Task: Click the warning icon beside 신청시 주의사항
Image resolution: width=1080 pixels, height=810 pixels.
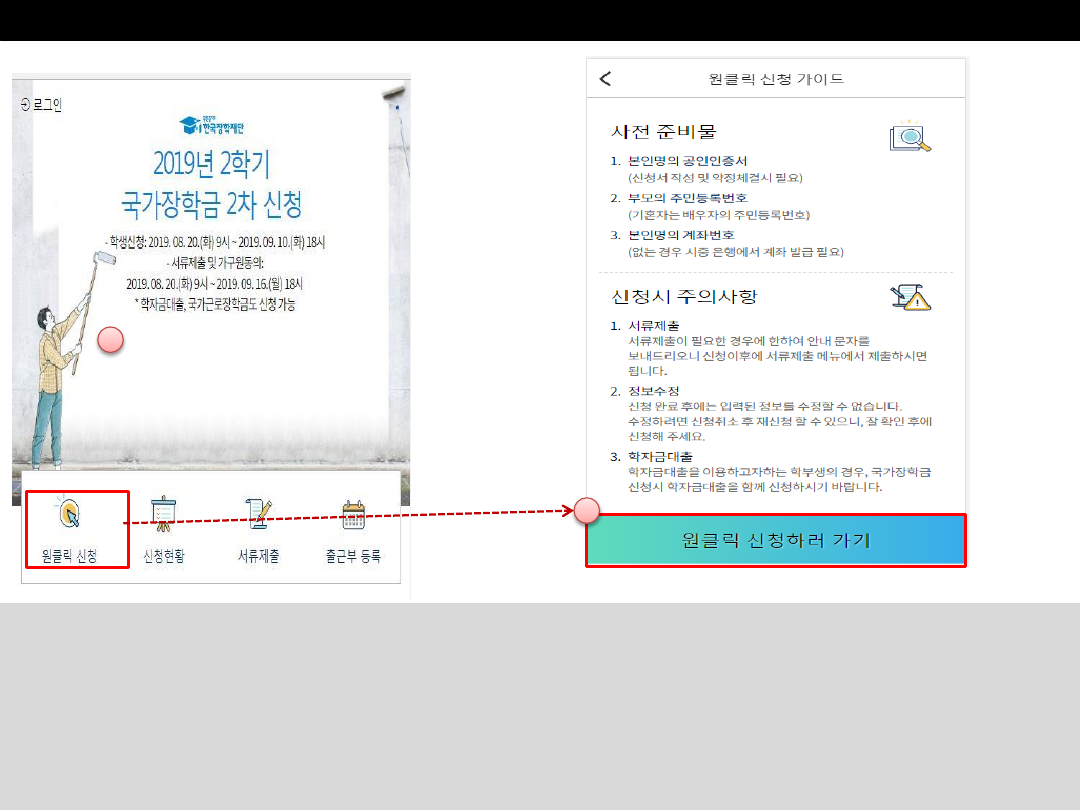Action: coord(909,297)
